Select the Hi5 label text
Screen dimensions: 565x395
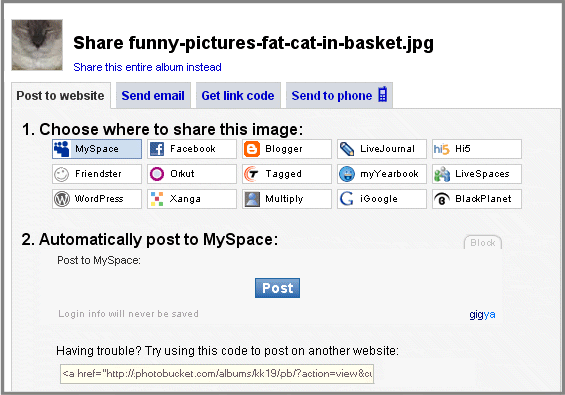tap(463, 149)
